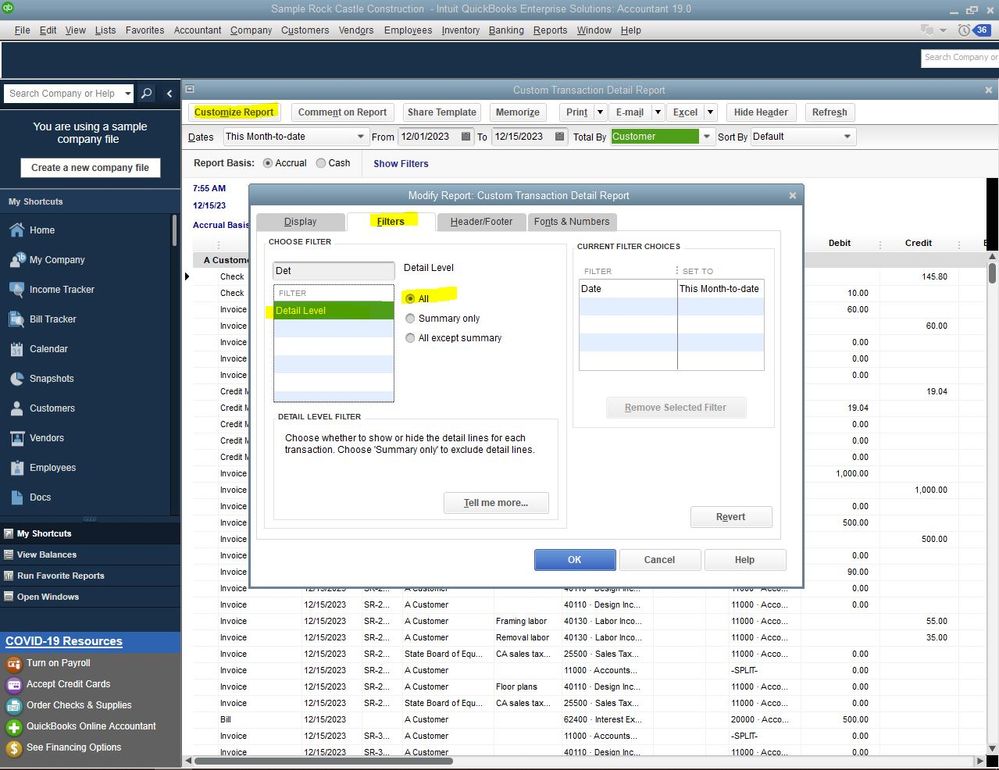The width and height of the screenshot is (999, 770).
Task: Open the Snapshots shortcut icon
Action: [17, 378]
